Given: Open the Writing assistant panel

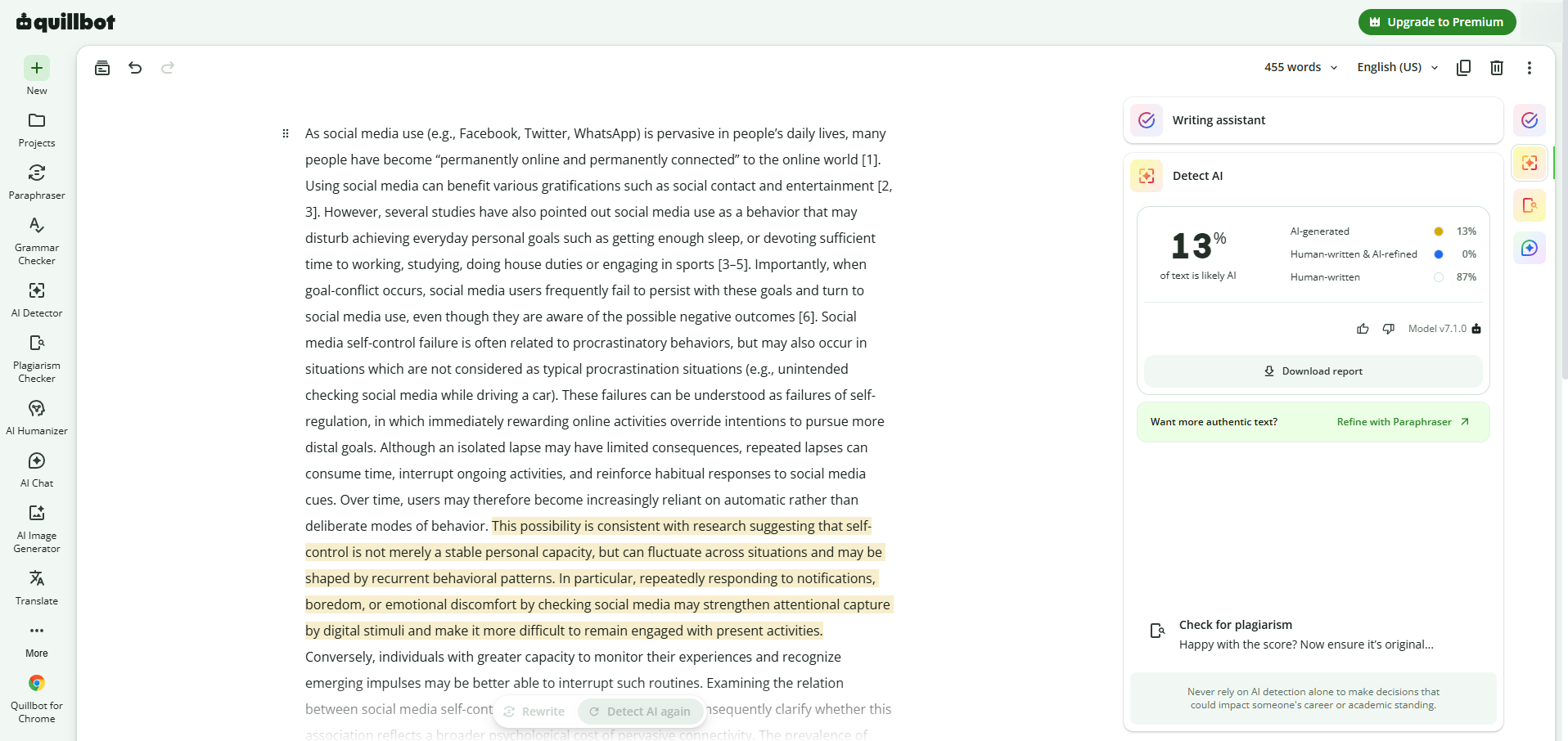Looking at the screenshot, I should click(x=1313, y=120).
